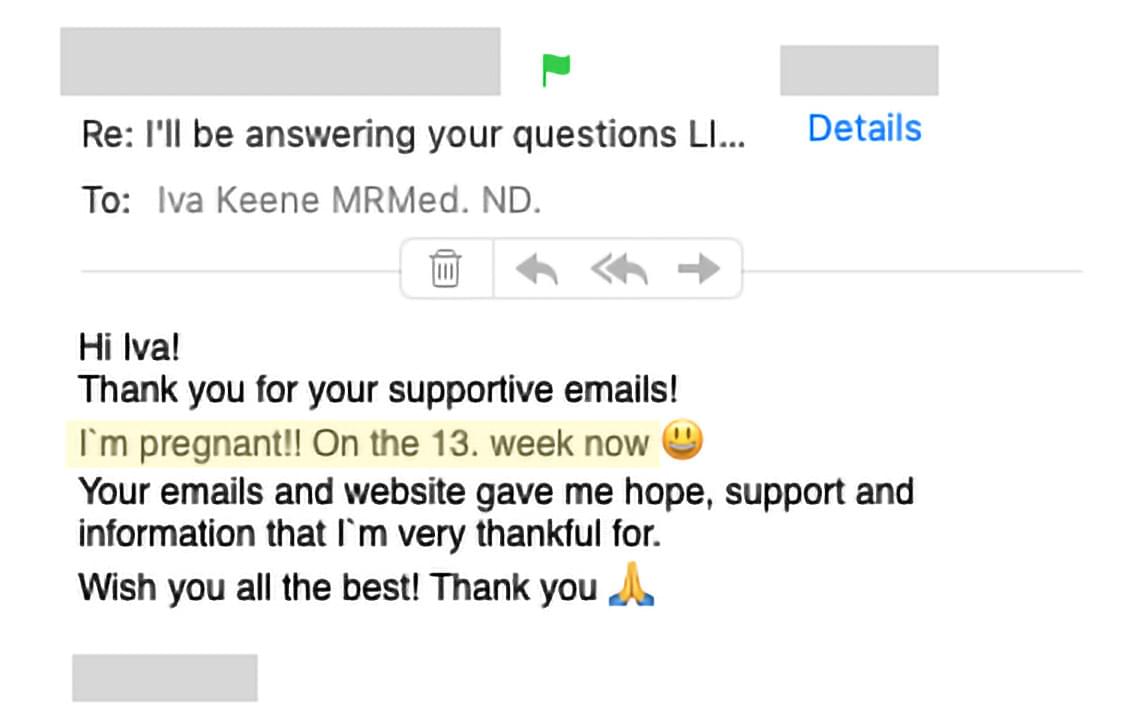Click the redacted sender name block
The height and width of the screenshot is (723, 1134).
(281, 61)
